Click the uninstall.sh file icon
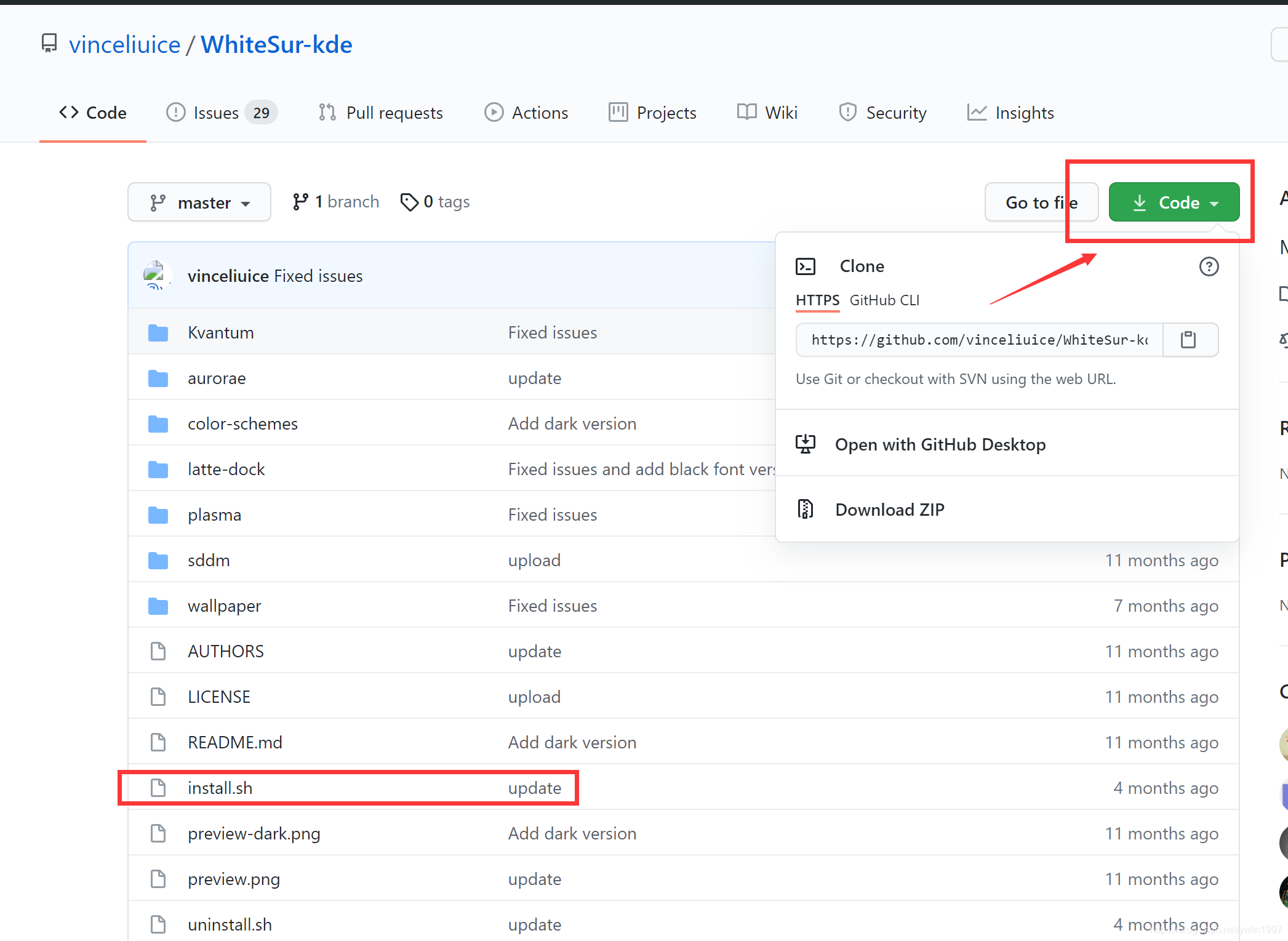 [x=158, y=924]
